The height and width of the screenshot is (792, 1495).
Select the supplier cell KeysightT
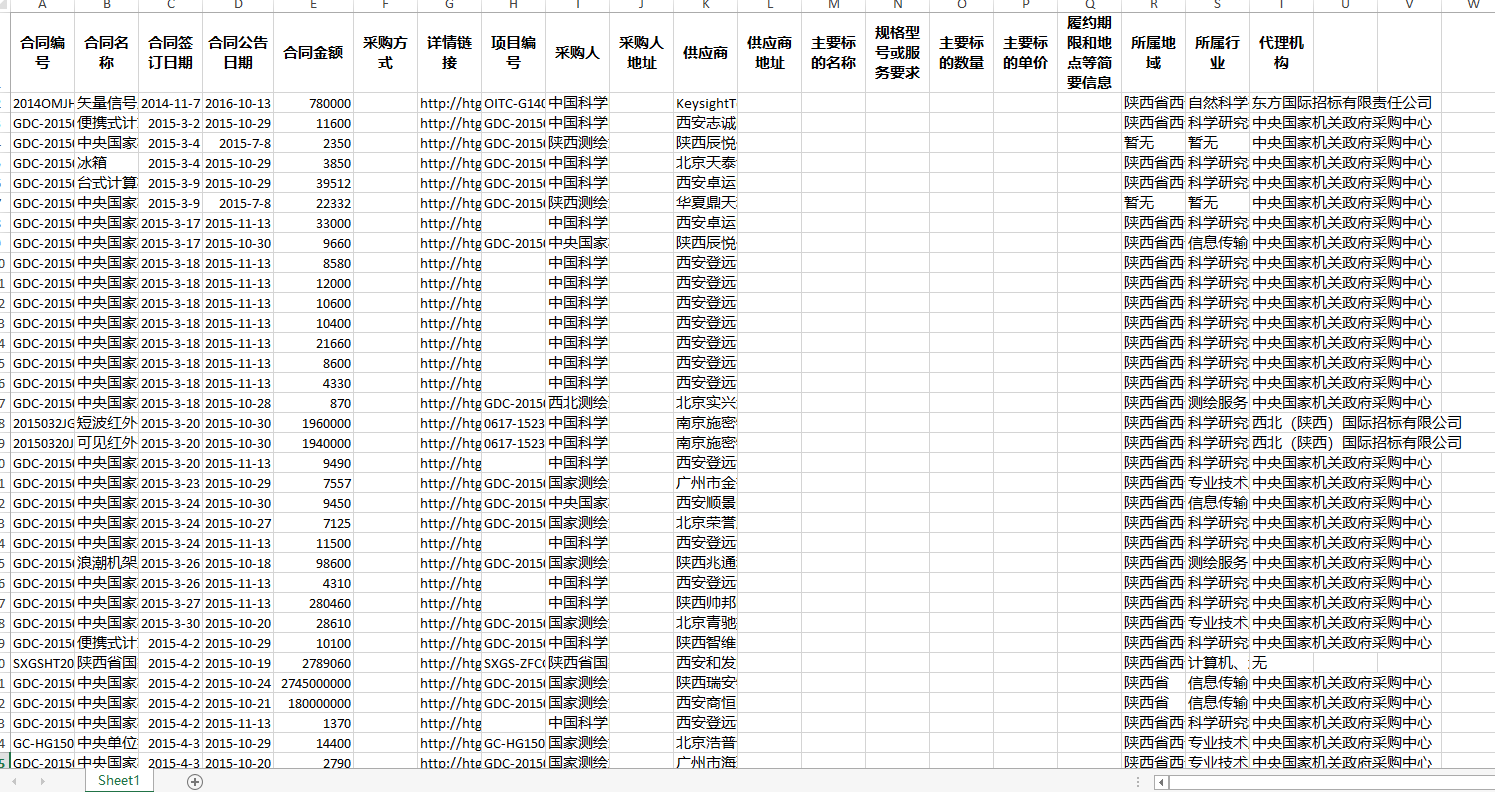coord(705,103)
